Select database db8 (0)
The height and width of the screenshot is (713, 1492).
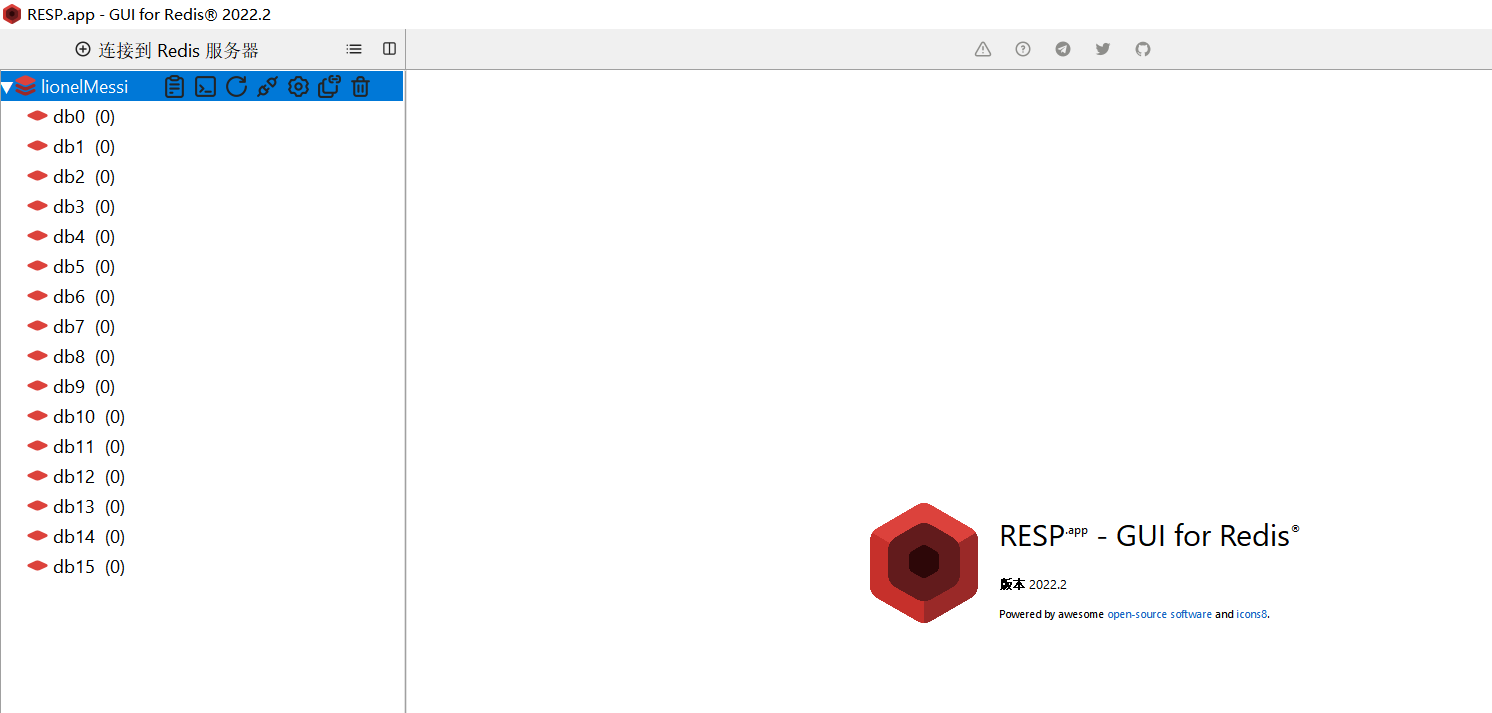pos(71,357)
